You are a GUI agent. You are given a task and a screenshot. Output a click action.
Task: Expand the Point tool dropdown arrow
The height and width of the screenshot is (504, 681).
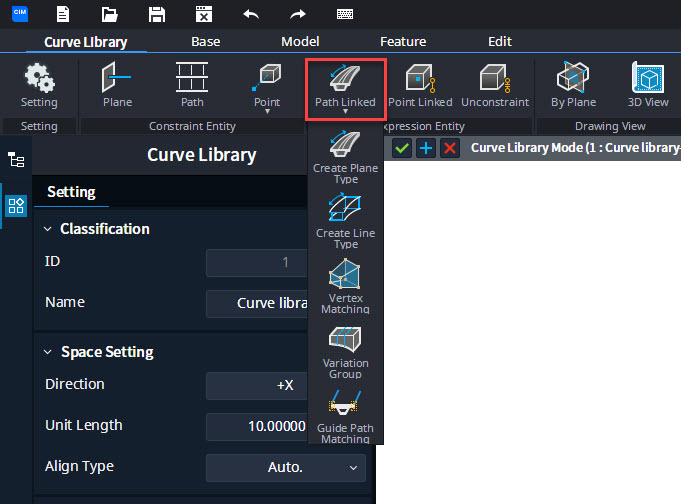(268, 112)
